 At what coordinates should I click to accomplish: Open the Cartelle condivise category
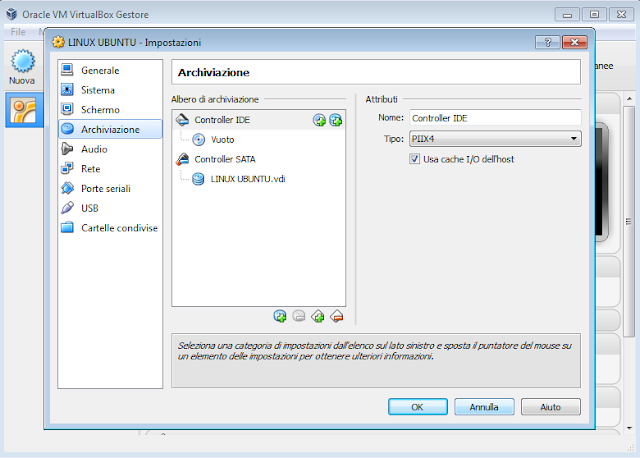(x=110, y=228)
